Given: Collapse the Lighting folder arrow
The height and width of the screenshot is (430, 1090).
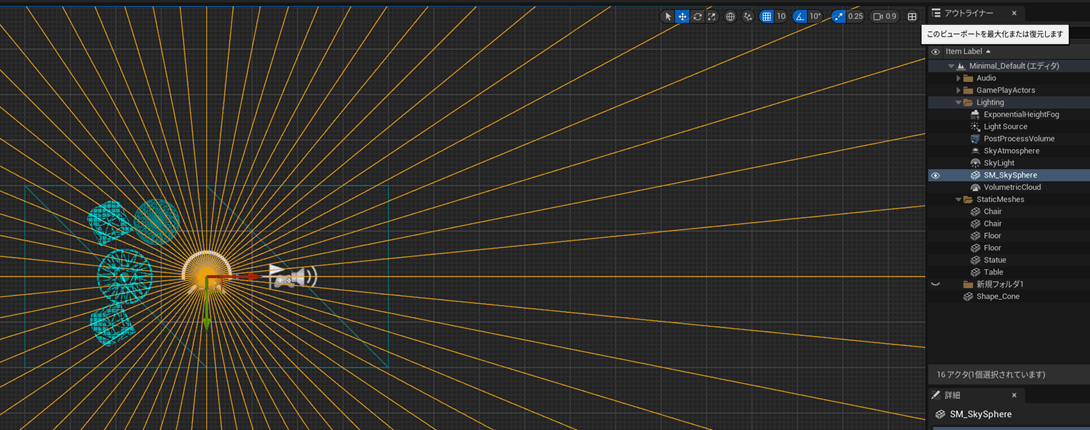Looking at the screenshot, I should click(x=959, y=102).
